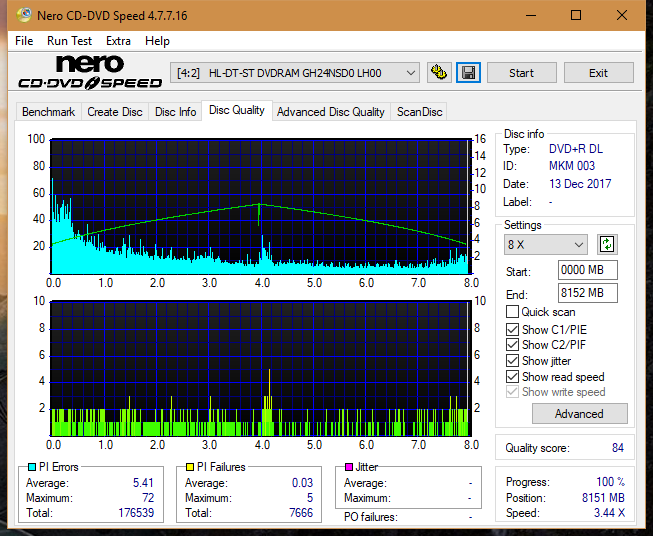Close the Nero CD-DVD Speed window

622,15
